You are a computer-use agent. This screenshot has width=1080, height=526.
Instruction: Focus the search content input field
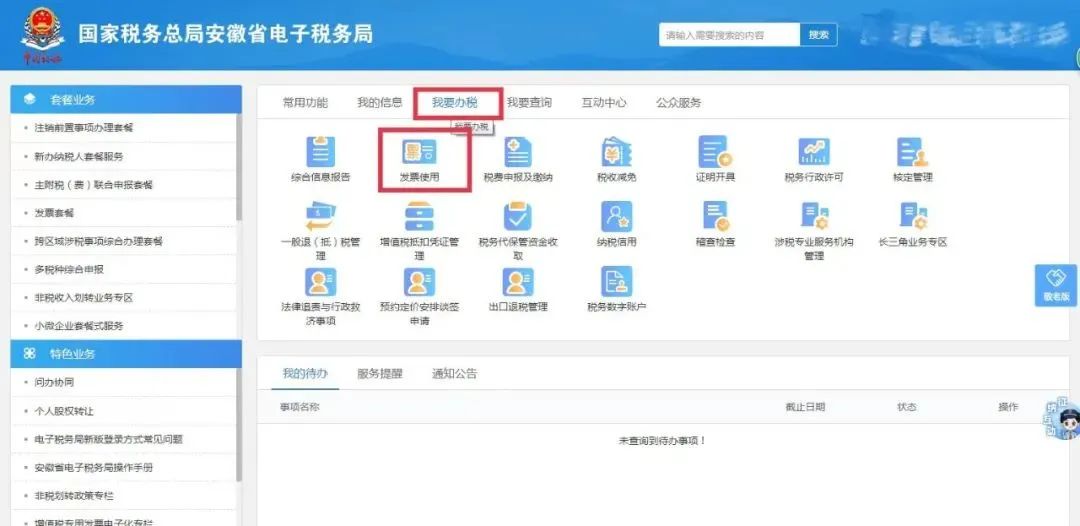click(729, 34)
